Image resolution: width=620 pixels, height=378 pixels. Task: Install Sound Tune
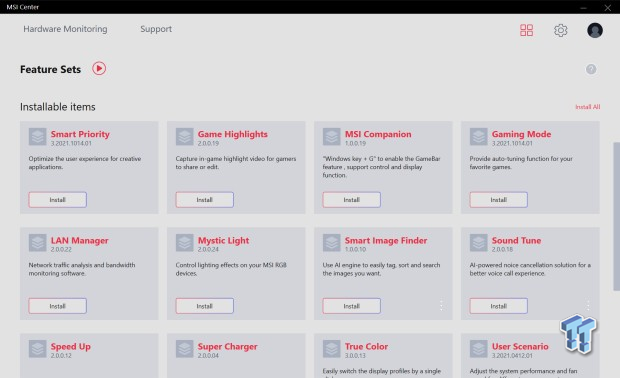click(499, 306)
